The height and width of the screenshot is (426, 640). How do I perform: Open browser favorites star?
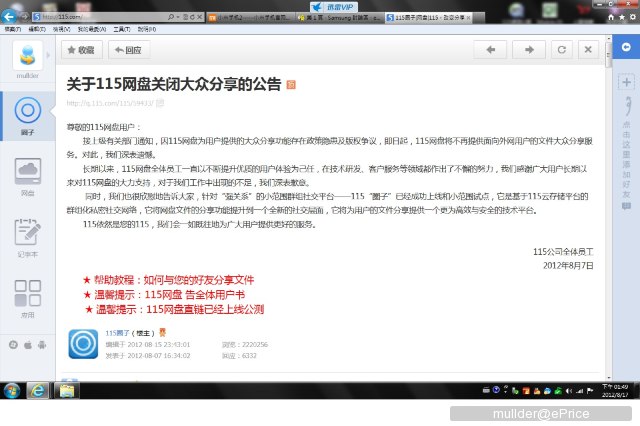pyautogui.click(x=622, y=17)
